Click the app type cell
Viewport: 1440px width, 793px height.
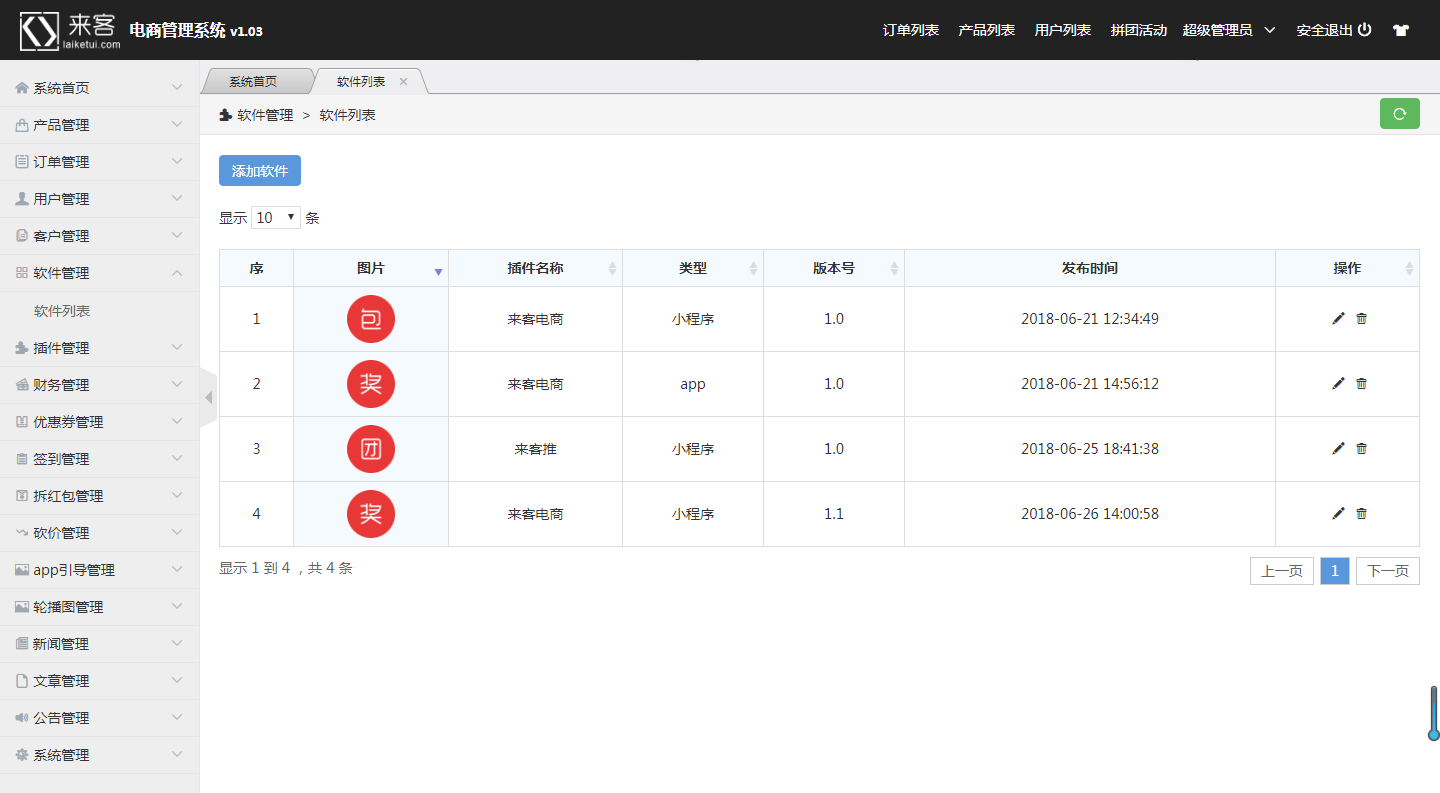[x=693, y=384]
